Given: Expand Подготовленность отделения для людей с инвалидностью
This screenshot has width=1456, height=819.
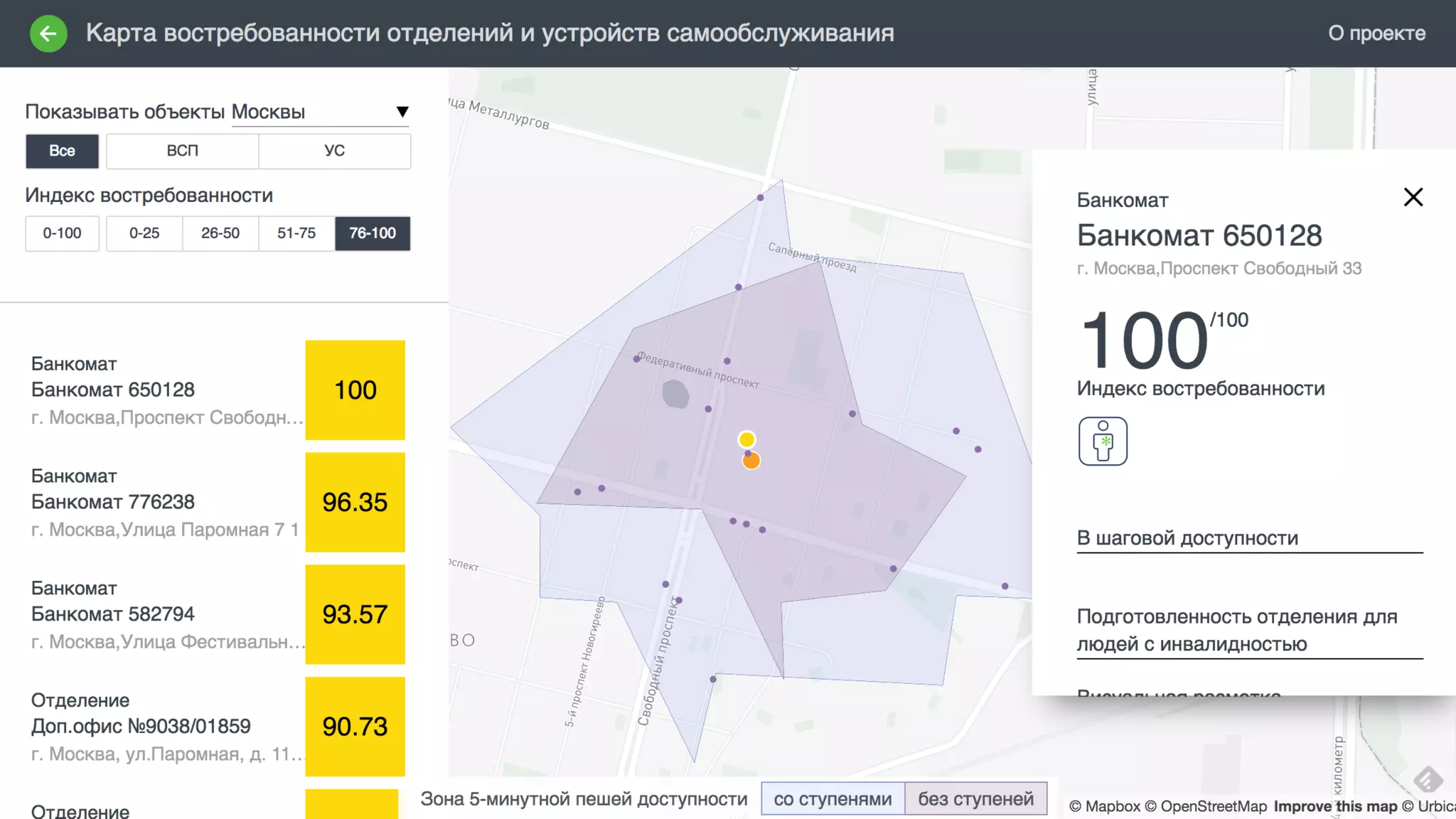Looking at the screenshot, I should point(1237,630).
